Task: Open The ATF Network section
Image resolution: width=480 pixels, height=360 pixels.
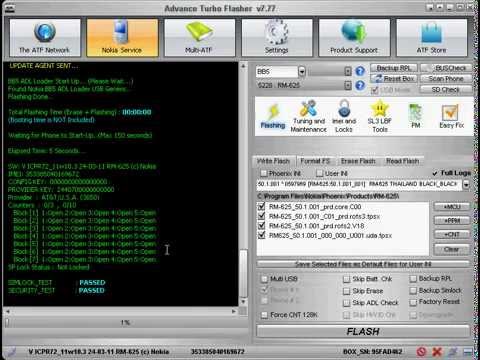Action: [45, 37]
